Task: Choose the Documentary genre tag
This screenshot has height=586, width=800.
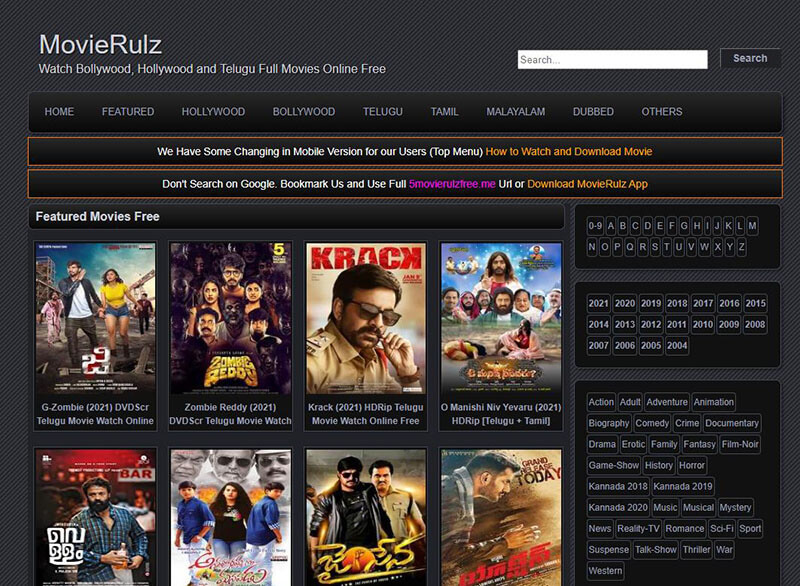Action: [732, 423]
